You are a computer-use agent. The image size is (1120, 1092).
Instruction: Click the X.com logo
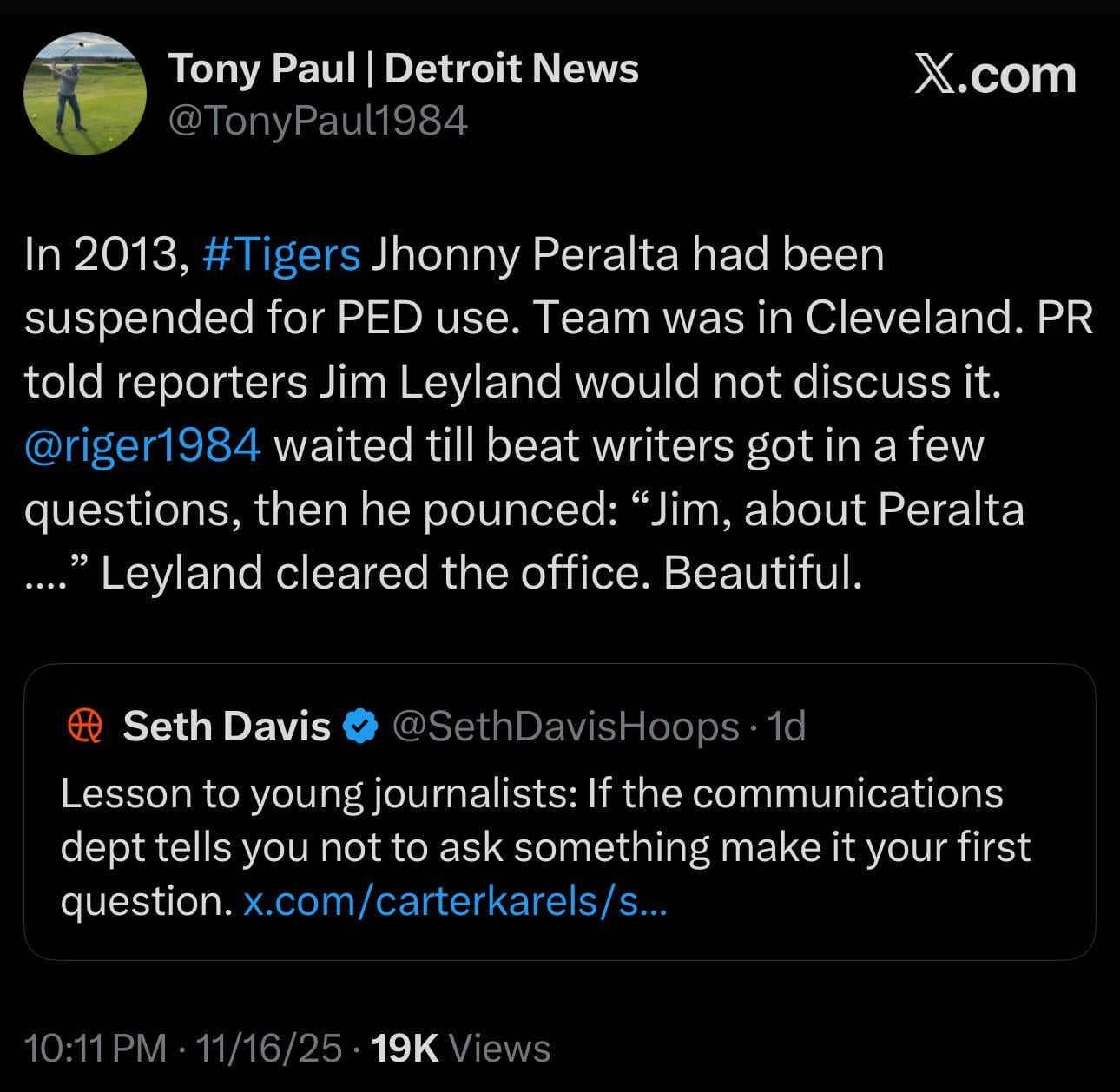(995, 76)
